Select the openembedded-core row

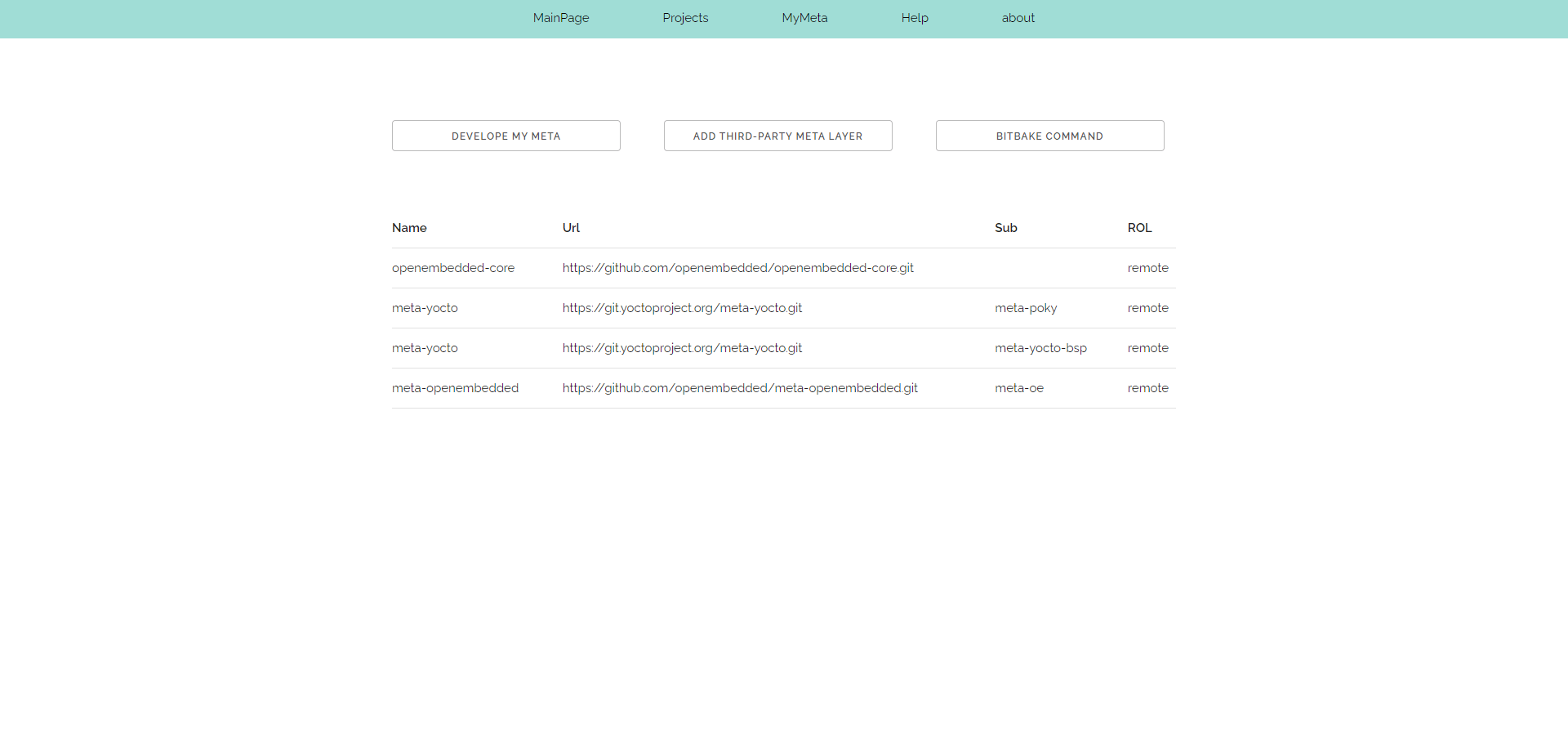tap(453, 267)
